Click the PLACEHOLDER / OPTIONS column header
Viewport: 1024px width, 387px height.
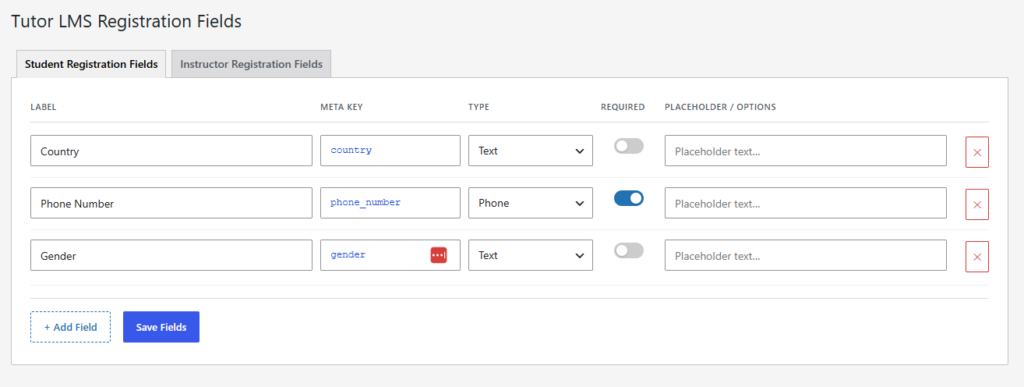tap(720, 107)
